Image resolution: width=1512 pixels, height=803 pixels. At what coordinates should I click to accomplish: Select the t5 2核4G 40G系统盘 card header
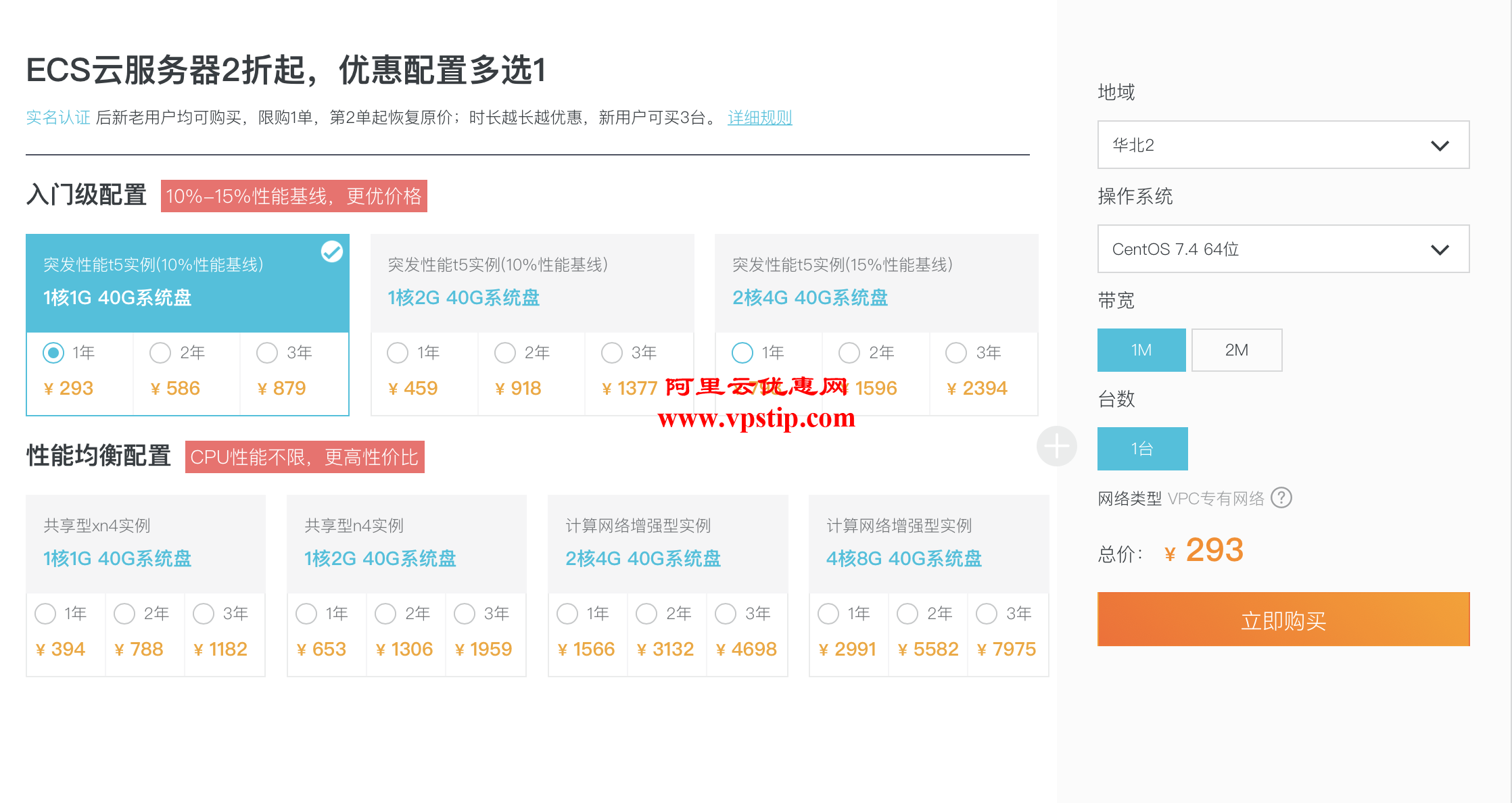pyautogui.click(x=876, y=283)
